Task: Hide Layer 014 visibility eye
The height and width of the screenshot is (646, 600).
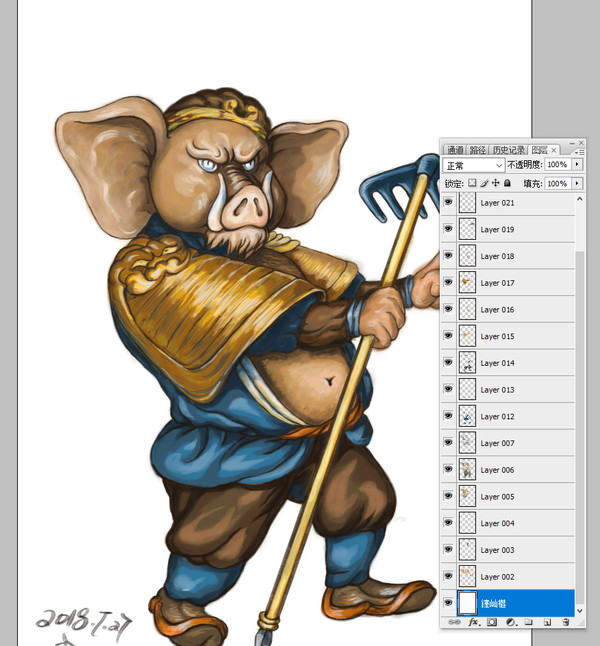Action: pyautogui.click(x=448, y=363)
